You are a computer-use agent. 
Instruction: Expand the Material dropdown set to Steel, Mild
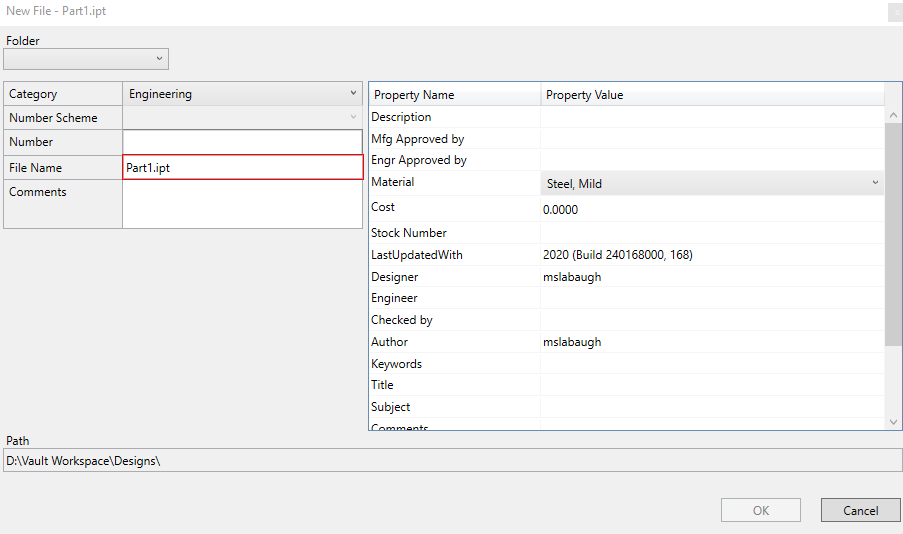click(x=712, y=183)
